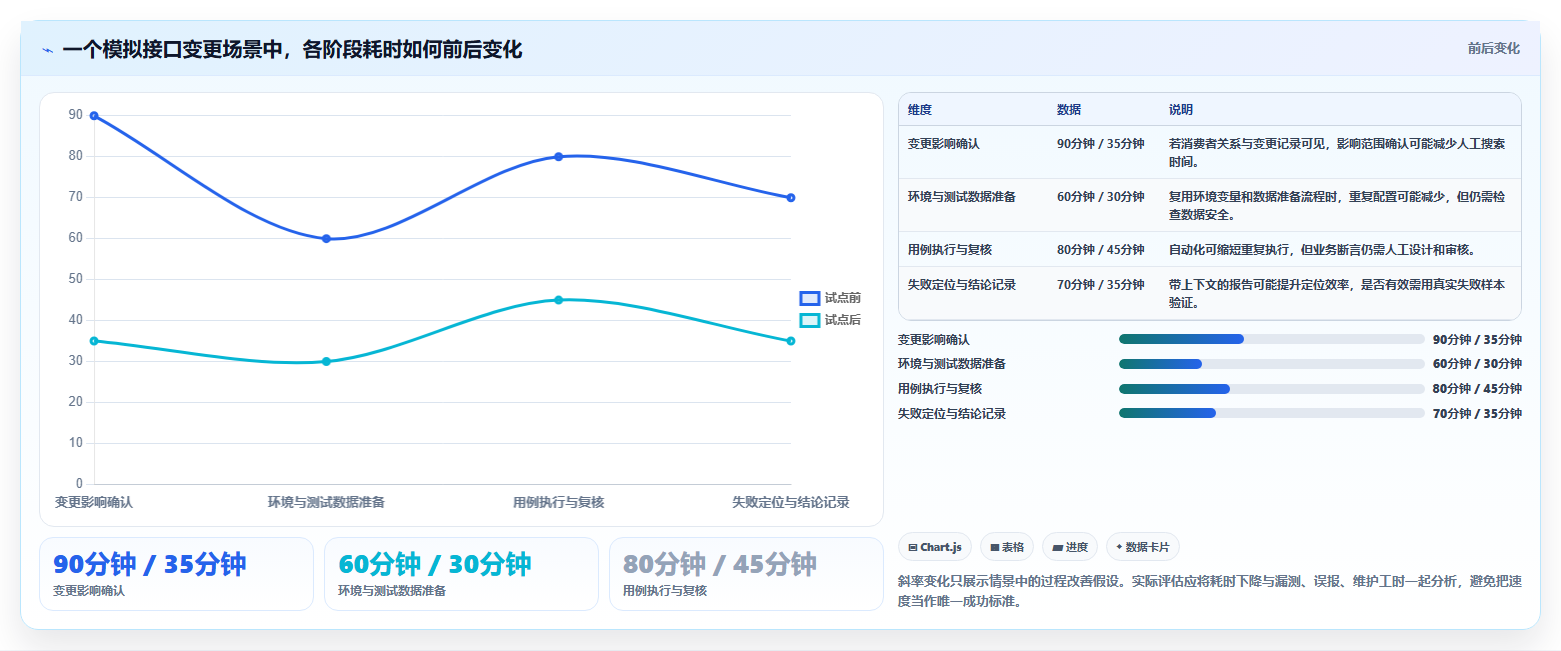Select the 变更影响确认 table row name
This screenshot has height=651, width=1561.
[x=944, y=144]
